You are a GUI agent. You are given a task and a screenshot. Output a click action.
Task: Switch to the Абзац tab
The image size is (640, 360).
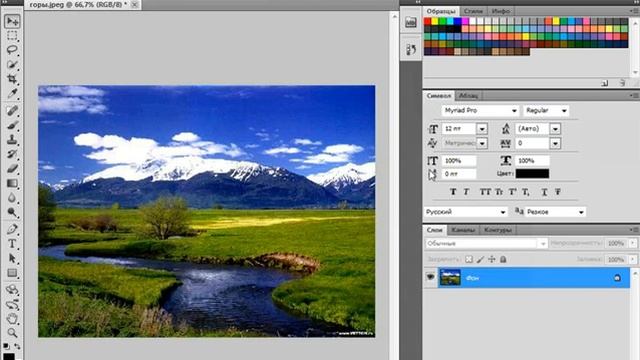(x=468, y=96)
